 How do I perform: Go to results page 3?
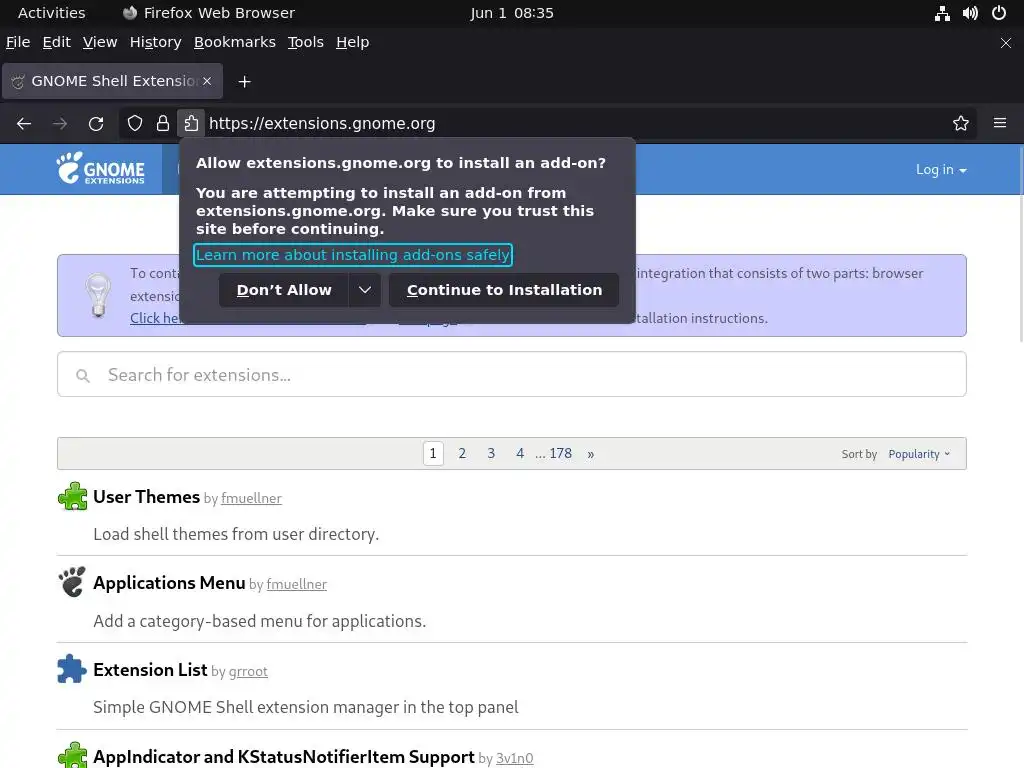click(491, 453)
